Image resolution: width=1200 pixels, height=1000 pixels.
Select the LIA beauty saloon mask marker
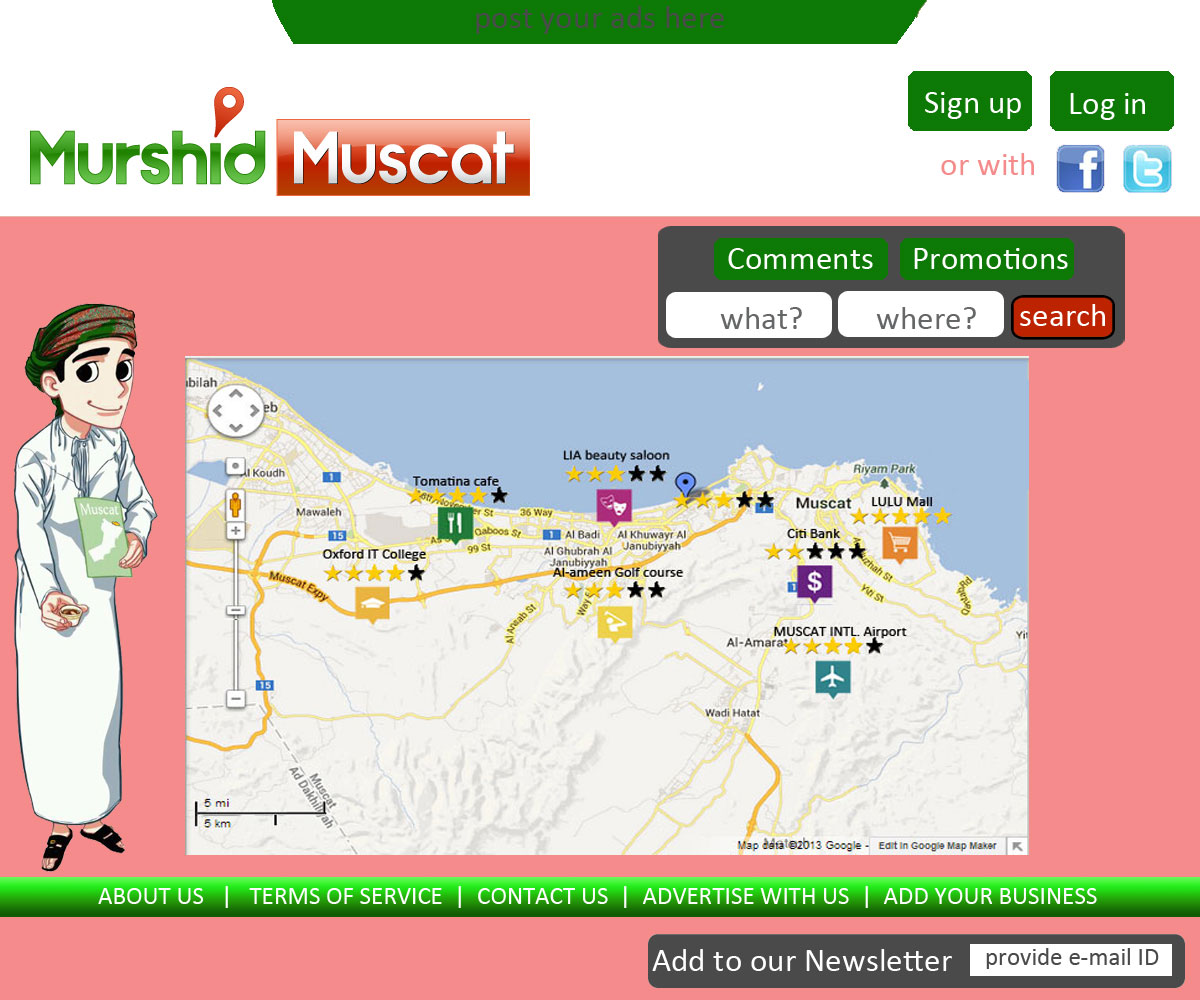(x=614, y=507)
